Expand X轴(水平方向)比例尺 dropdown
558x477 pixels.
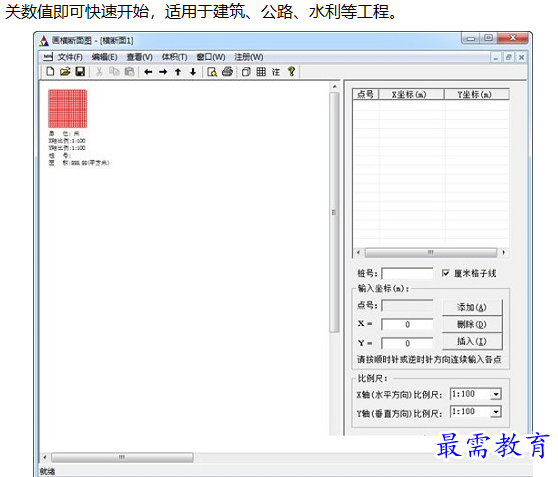click(496, 394)
